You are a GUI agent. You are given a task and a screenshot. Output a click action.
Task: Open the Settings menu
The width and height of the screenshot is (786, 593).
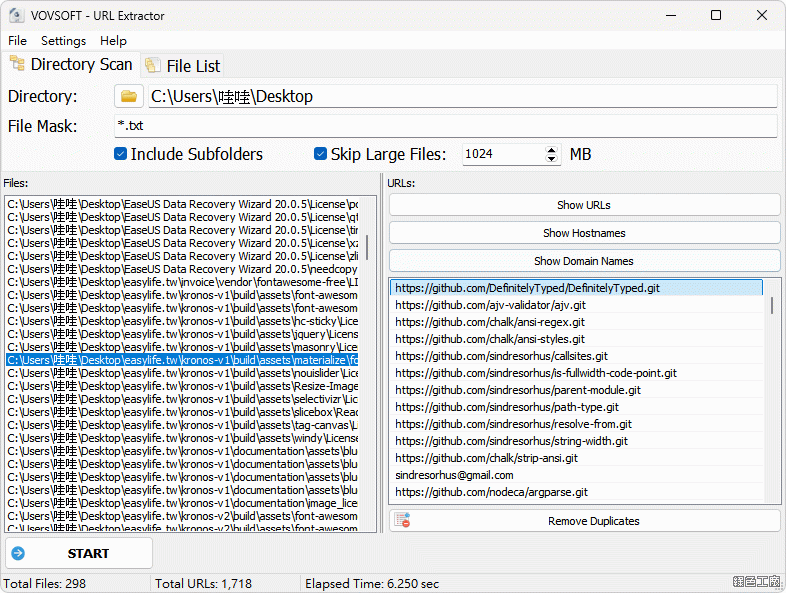(63, 41)
